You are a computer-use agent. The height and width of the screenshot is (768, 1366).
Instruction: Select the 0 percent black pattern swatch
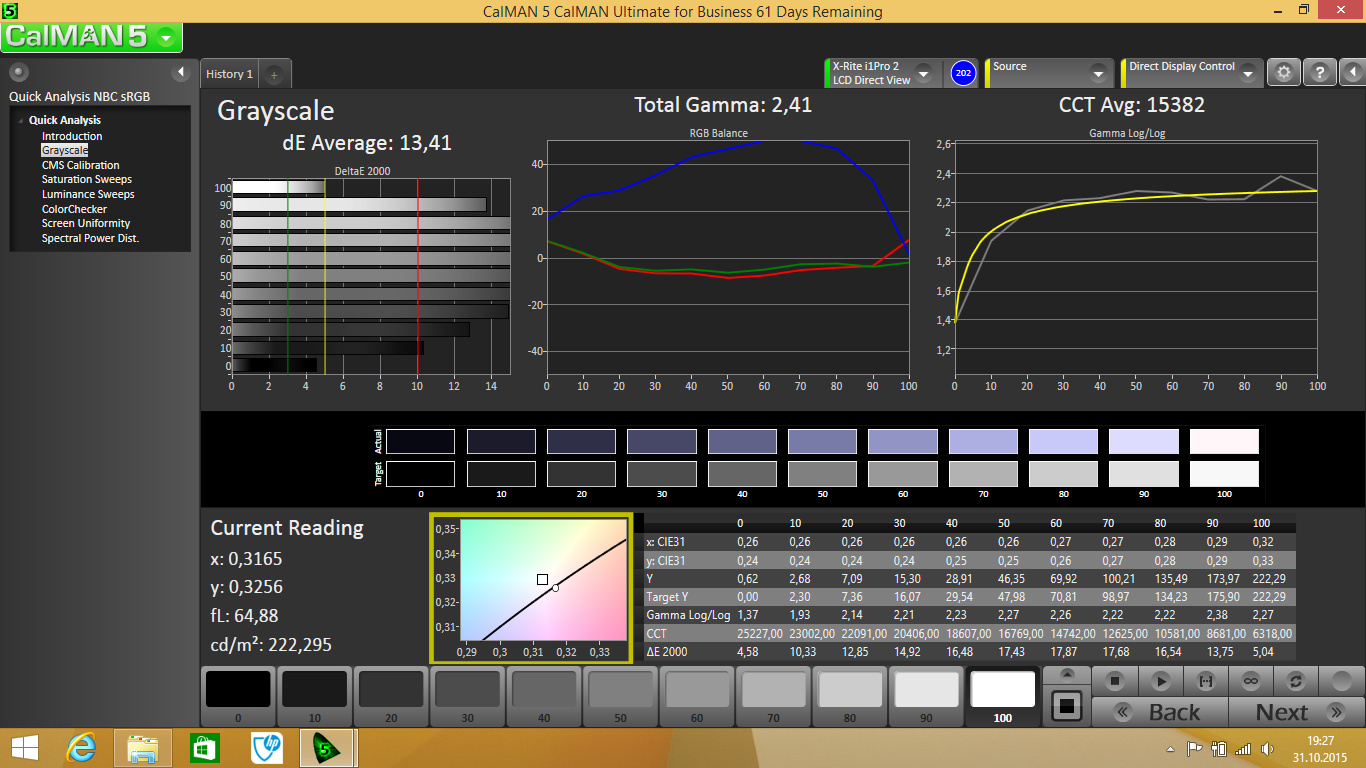tap(238, 695)
